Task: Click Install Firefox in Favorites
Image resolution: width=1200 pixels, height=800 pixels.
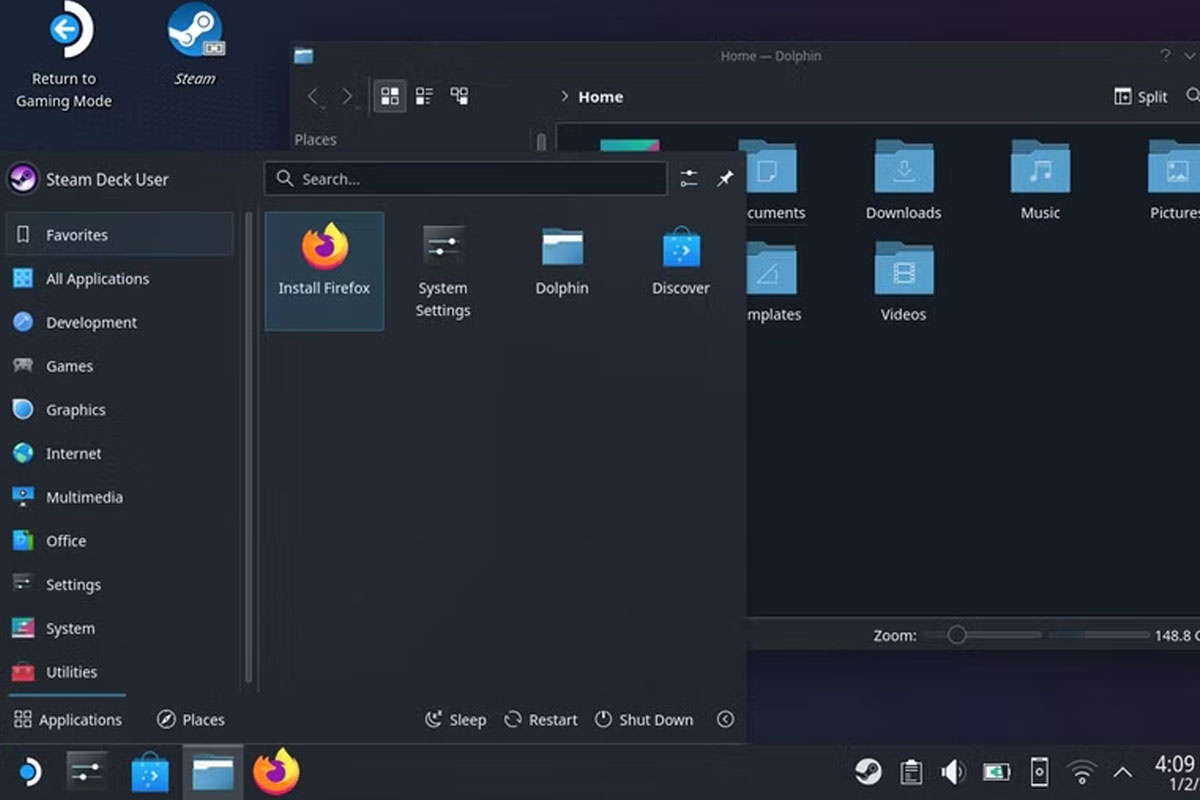Action: pyautogui.click(x=323, y=270)
